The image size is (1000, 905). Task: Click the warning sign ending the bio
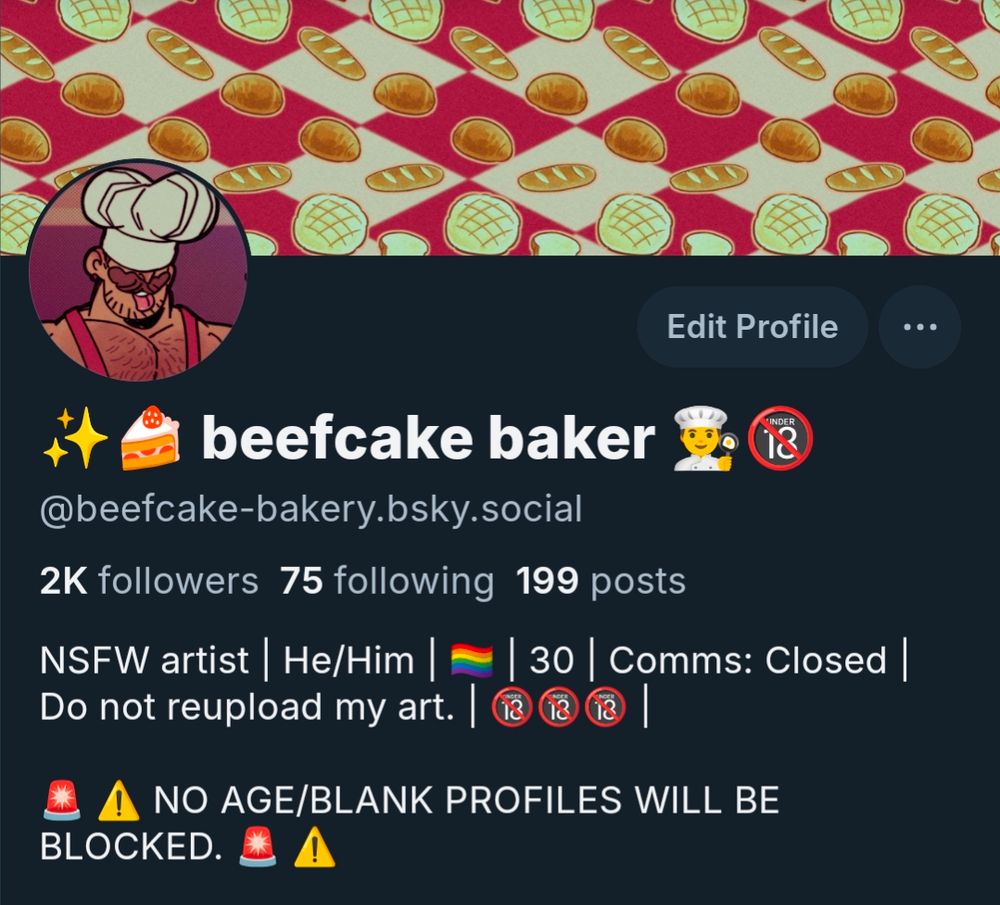pos(314,848)
